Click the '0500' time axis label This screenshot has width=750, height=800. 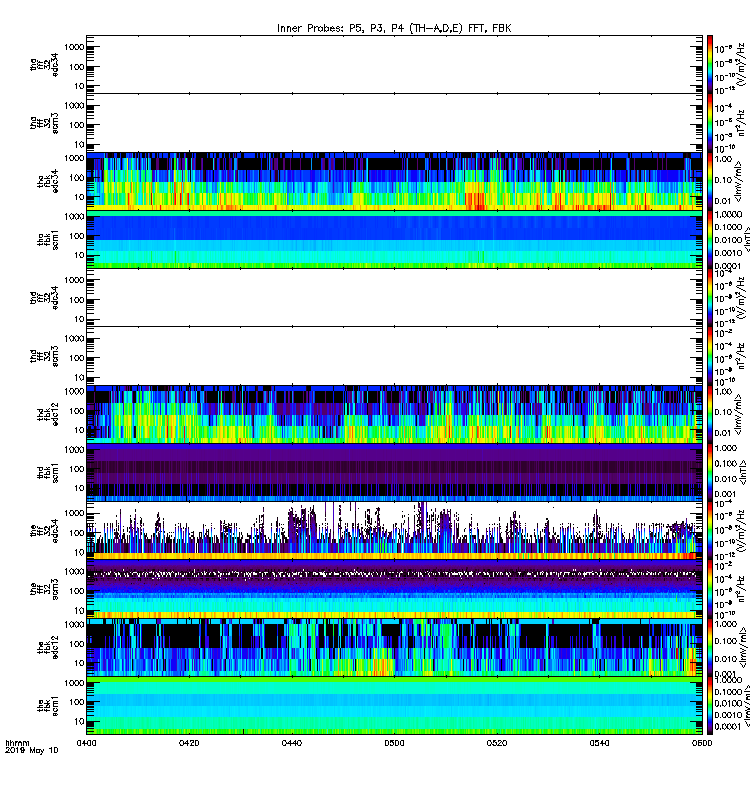tap(394, 743)
